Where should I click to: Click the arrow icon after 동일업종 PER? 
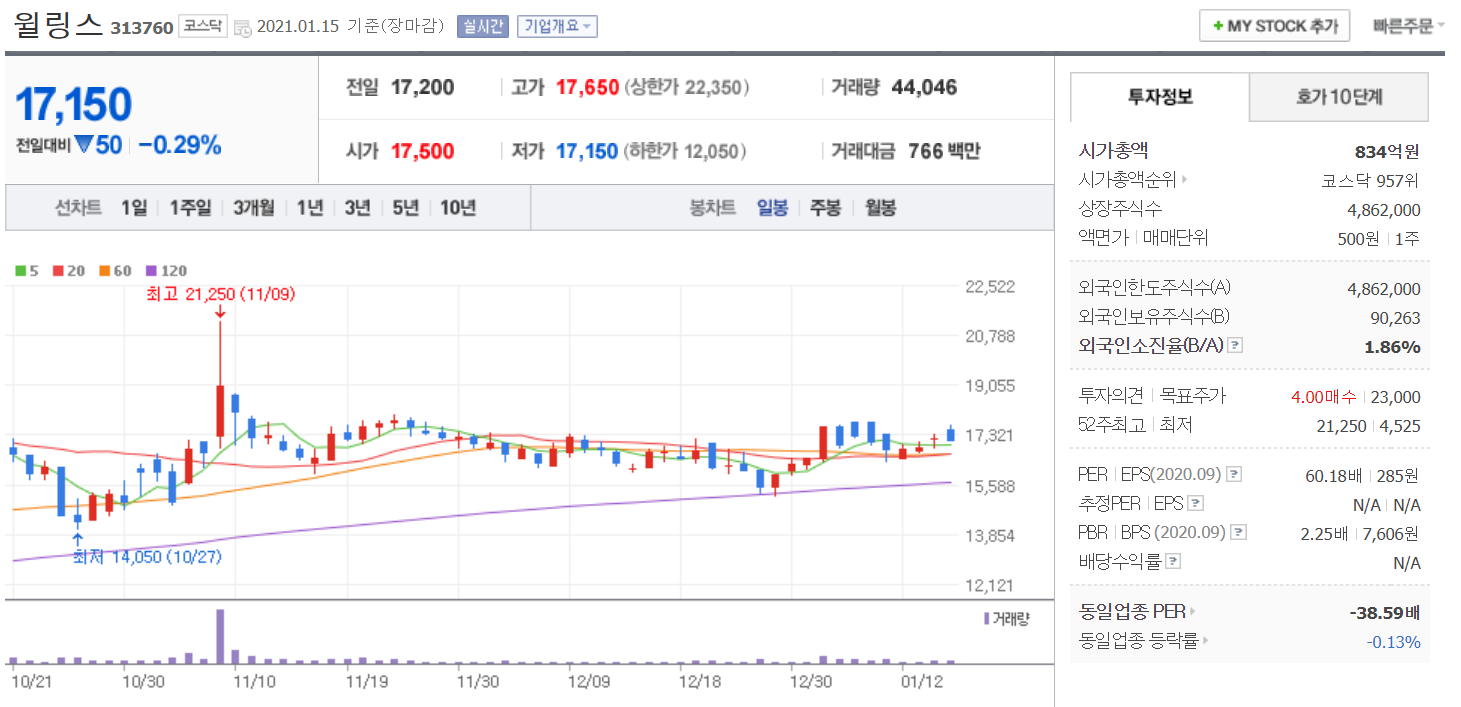point(1192,612)
